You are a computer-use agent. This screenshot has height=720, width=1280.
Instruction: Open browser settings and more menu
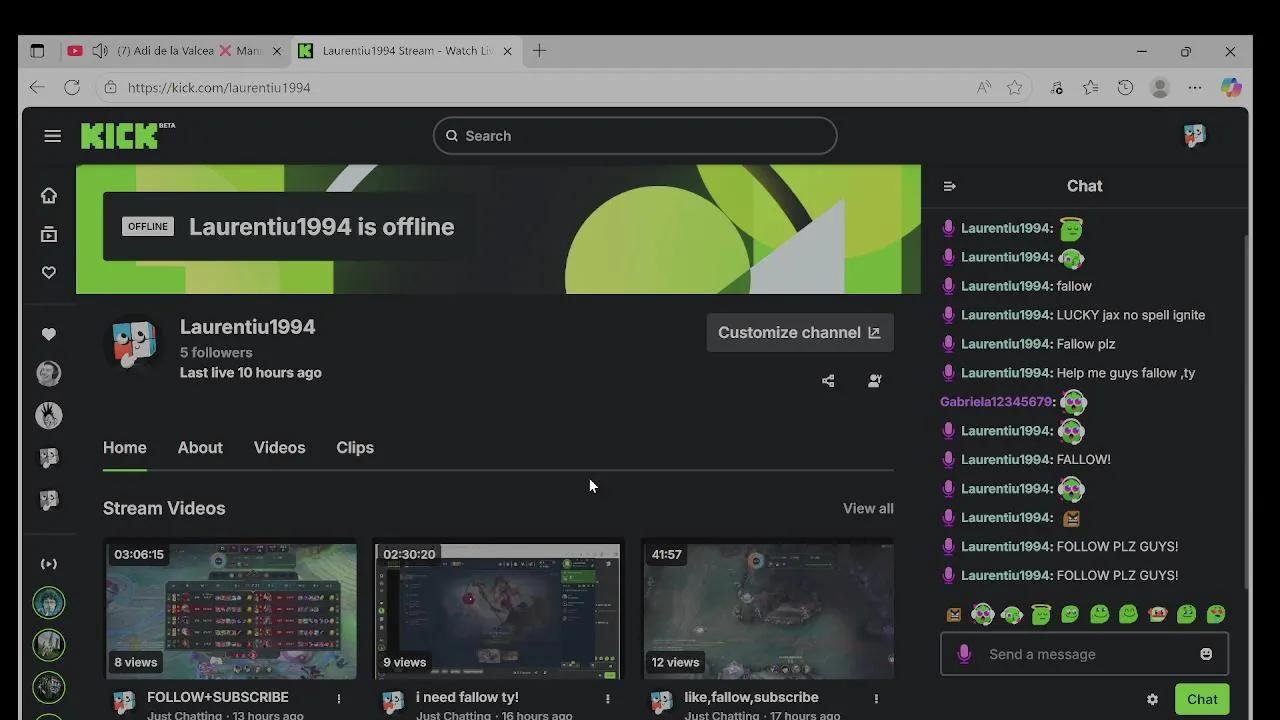coord(1195,88)
